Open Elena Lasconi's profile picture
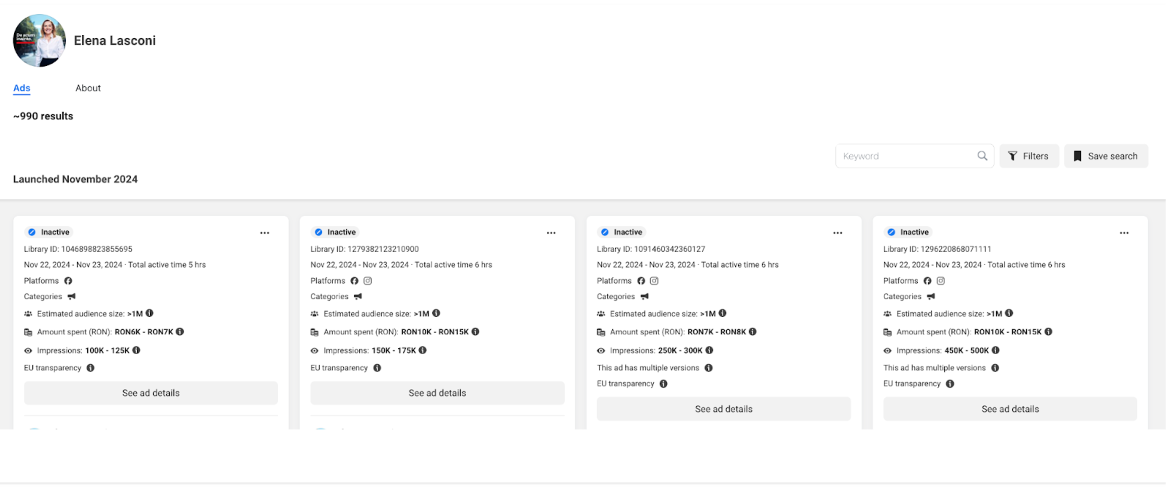1169x489 pixels. [39, 41]
